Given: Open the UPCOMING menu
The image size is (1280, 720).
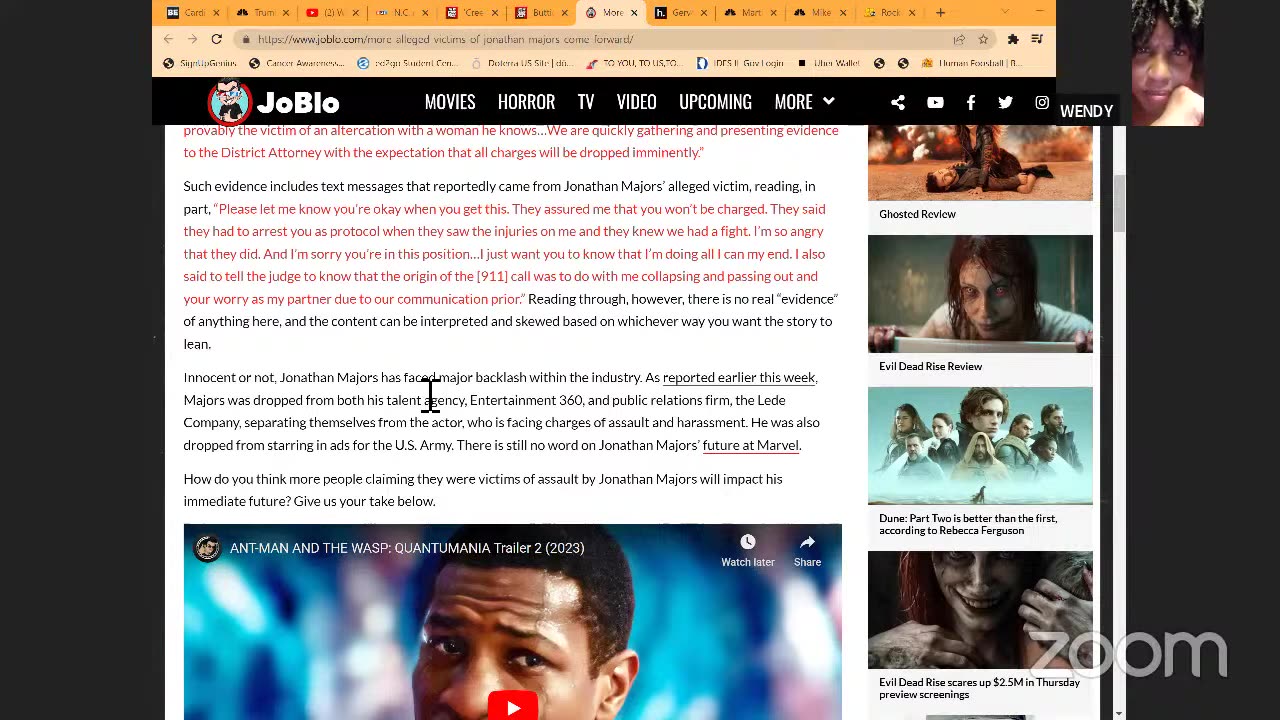Looking at the screenshot, I should [x=715, y=102].
